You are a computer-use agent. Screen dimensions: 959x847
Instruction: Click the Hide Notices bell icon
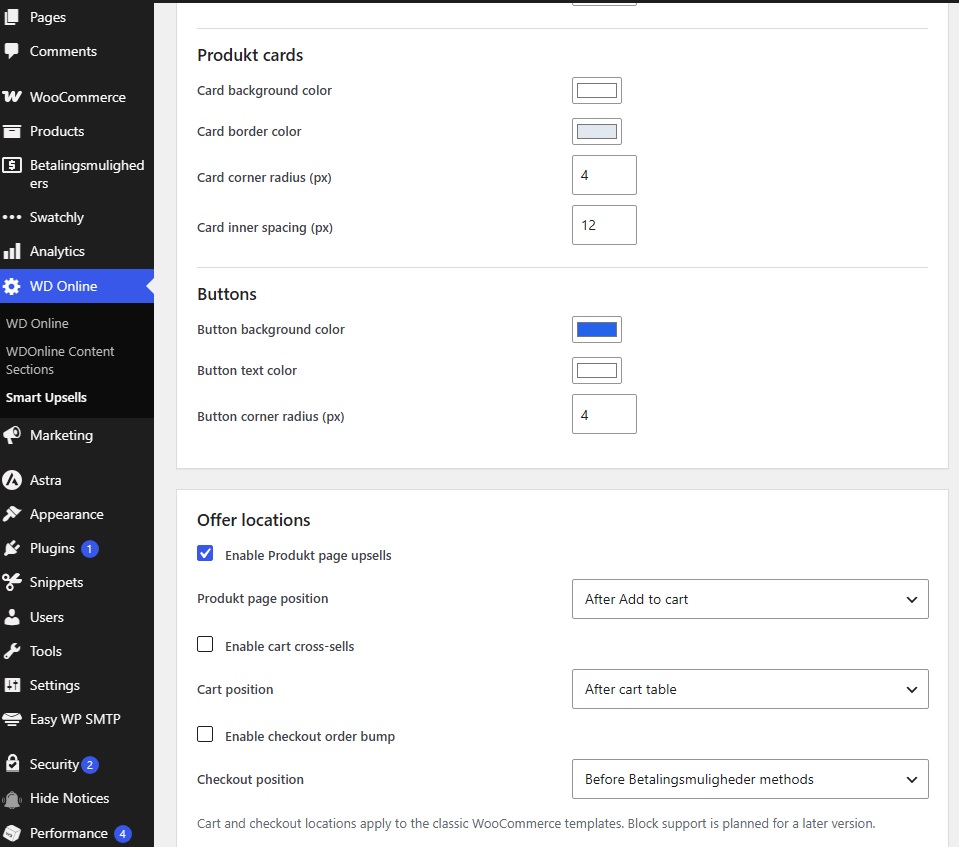pos(12,799)
